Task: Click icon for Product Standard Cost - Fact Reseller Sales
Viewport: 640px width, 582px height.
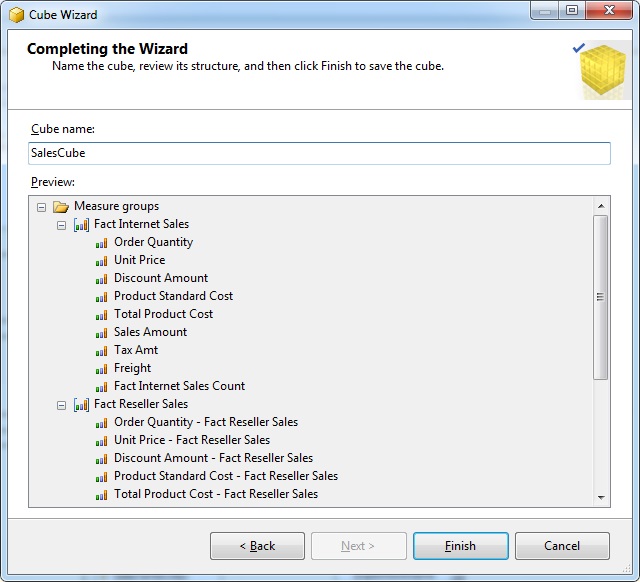Action: click(101, 477)
